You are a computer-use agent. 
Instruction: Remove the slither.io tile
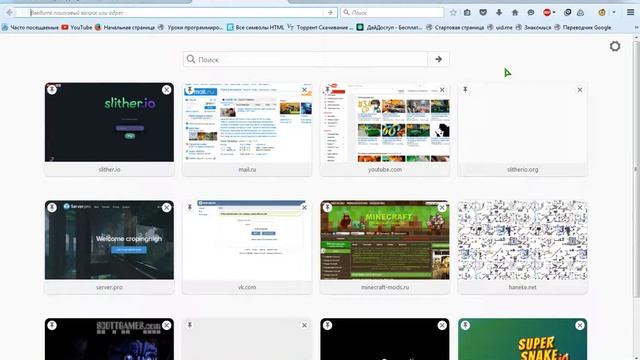[x=167, y=90]
